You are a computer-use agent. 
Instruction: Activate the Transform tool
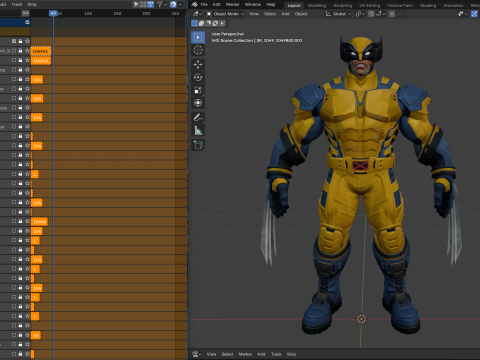198,103
